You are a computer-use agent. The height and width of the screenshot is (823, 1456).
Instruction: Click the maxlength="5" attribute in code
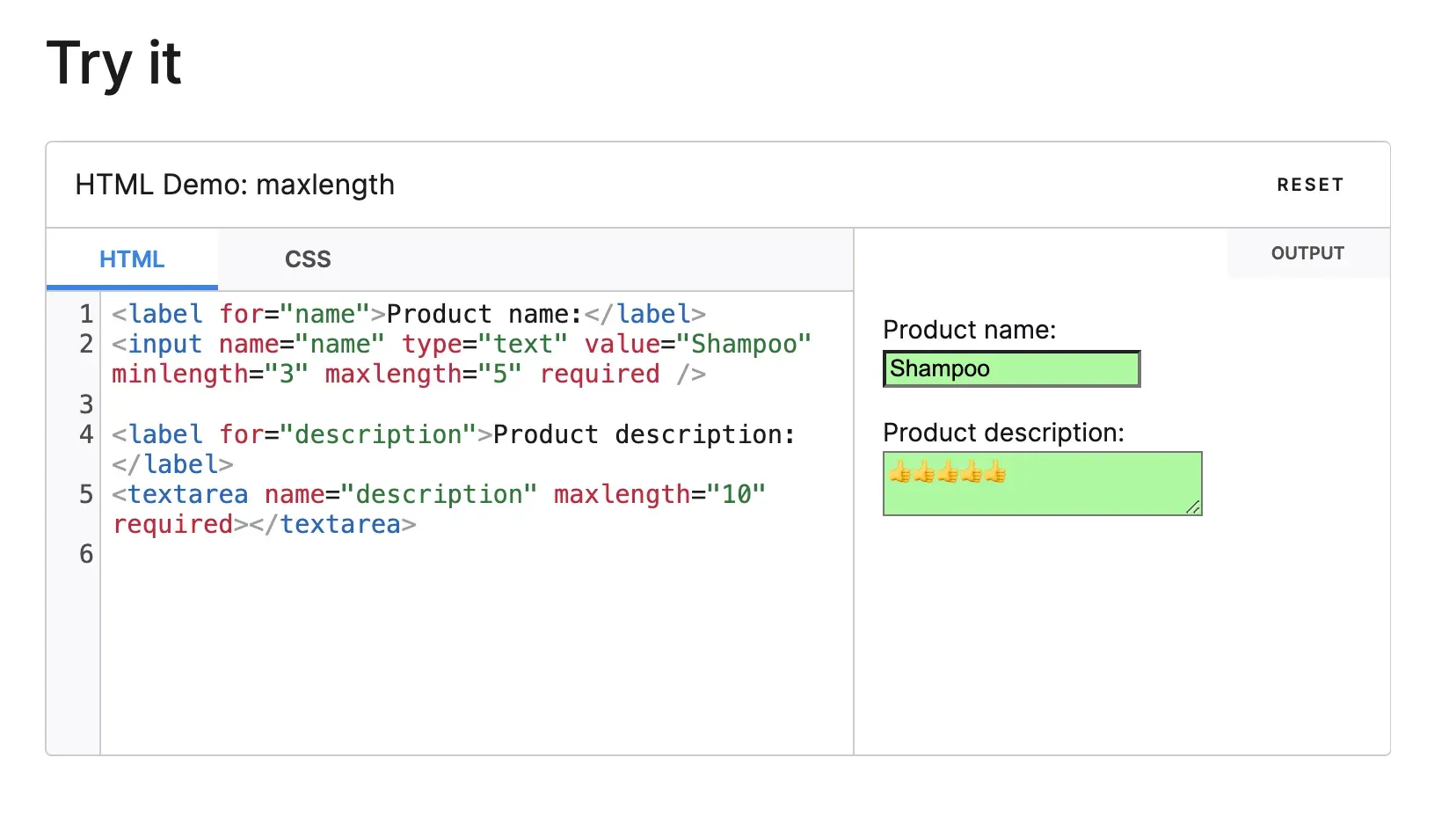pyautogui.click(x=423, y=375)
